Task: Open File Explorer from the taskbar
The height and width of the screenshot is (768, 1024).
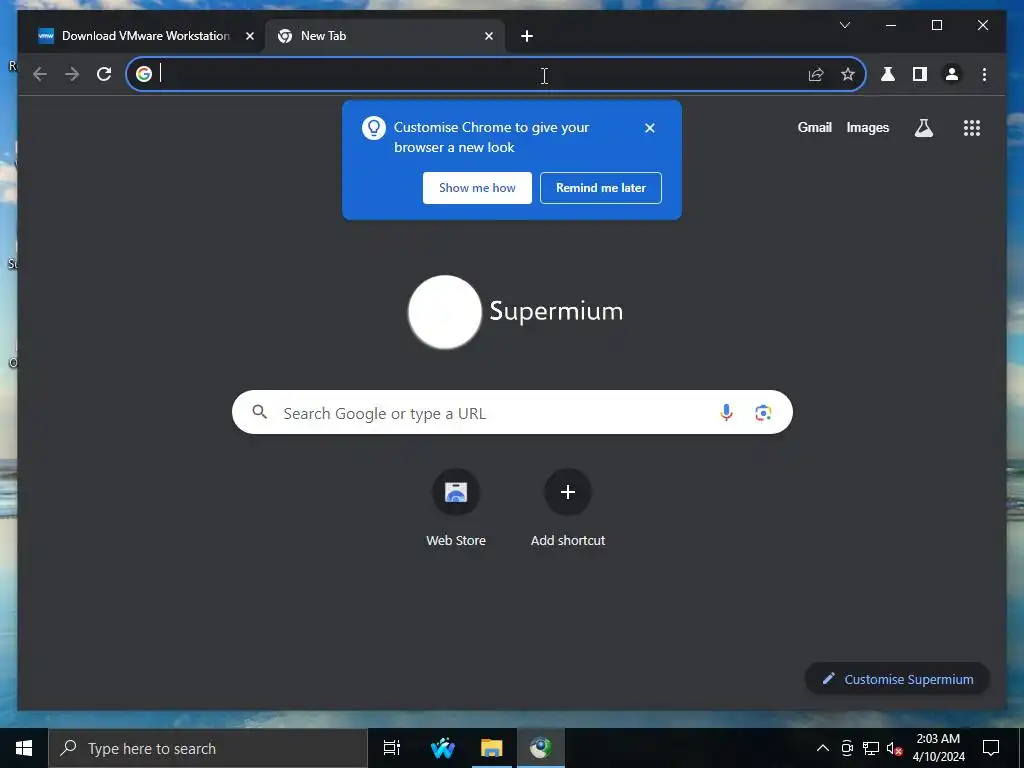Action: [x=491, y=748]
